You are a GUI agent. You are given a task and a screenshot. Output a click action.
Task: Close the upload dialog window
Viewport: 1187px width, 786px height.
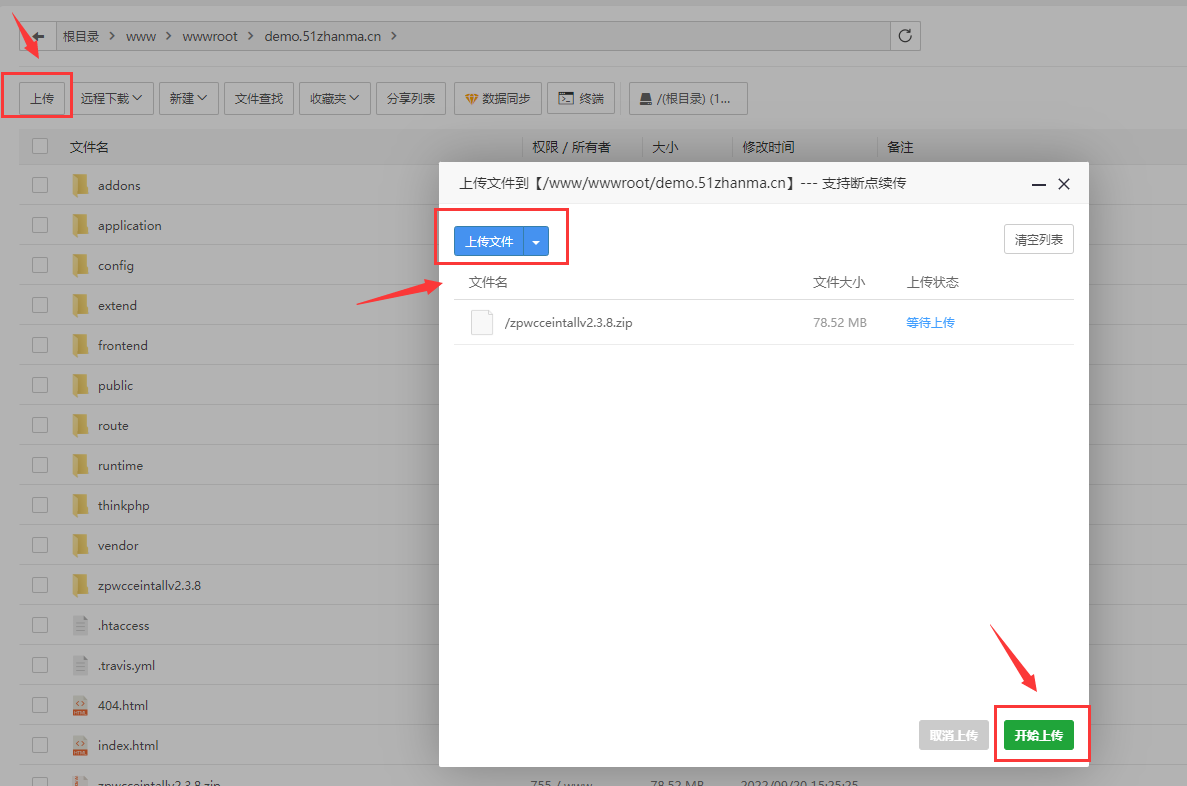coord(1064,184)
